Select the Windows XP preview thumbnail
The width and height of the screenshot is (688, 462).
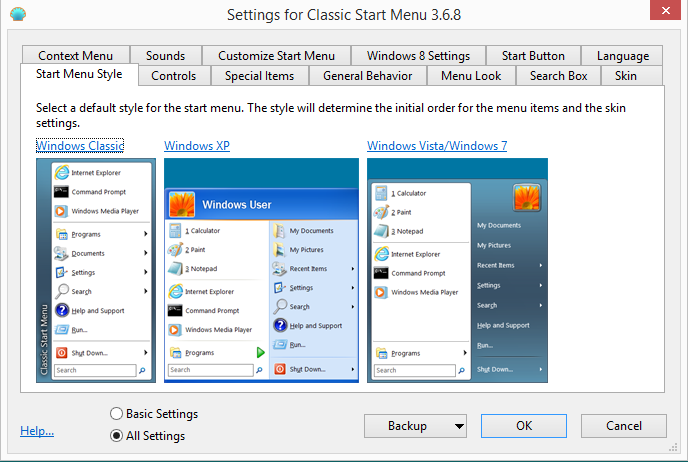262,270
